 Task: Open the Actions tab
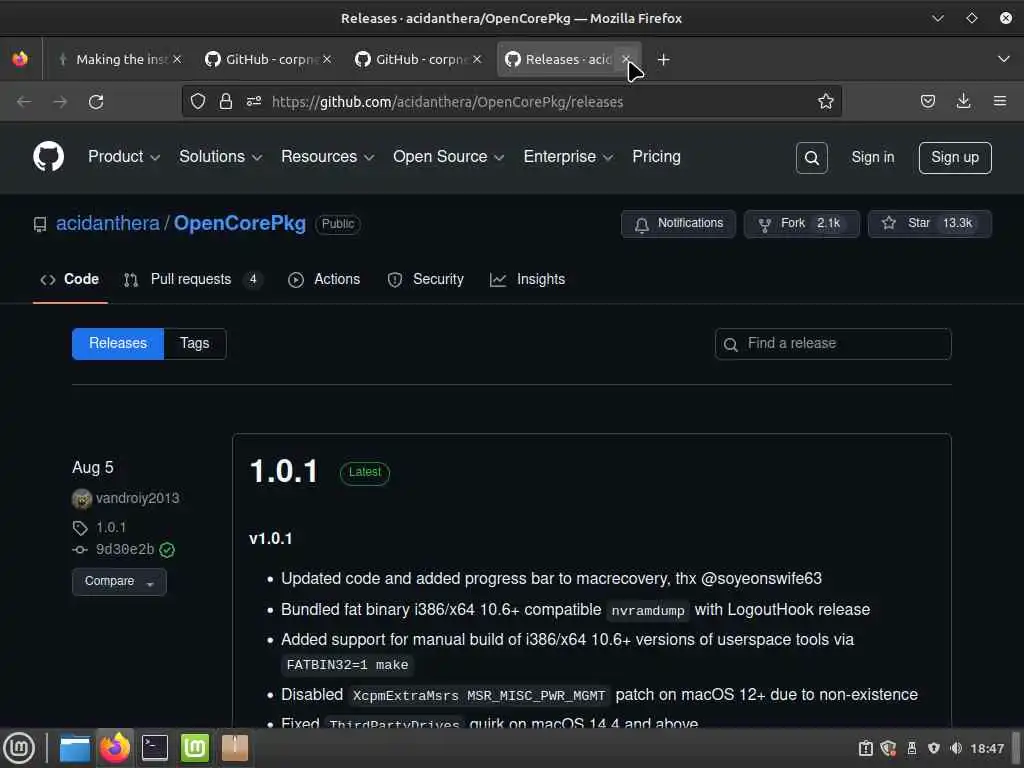(324, 280)
